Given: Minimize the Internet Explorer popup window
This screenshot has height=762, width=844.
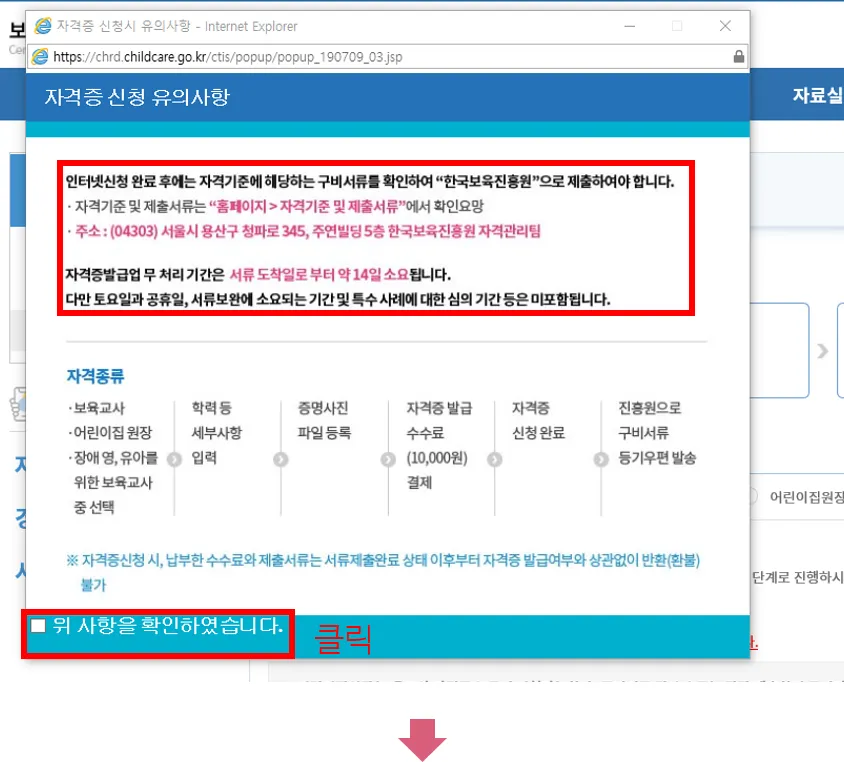Looking at the screenshot, I should 628,25.
